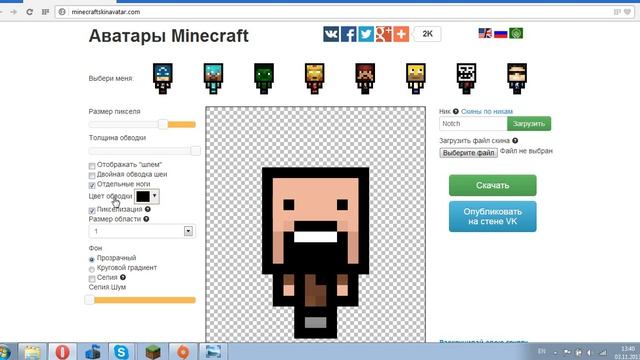Click the green flag language icon
640x360 pixels.
pos(516,33)
